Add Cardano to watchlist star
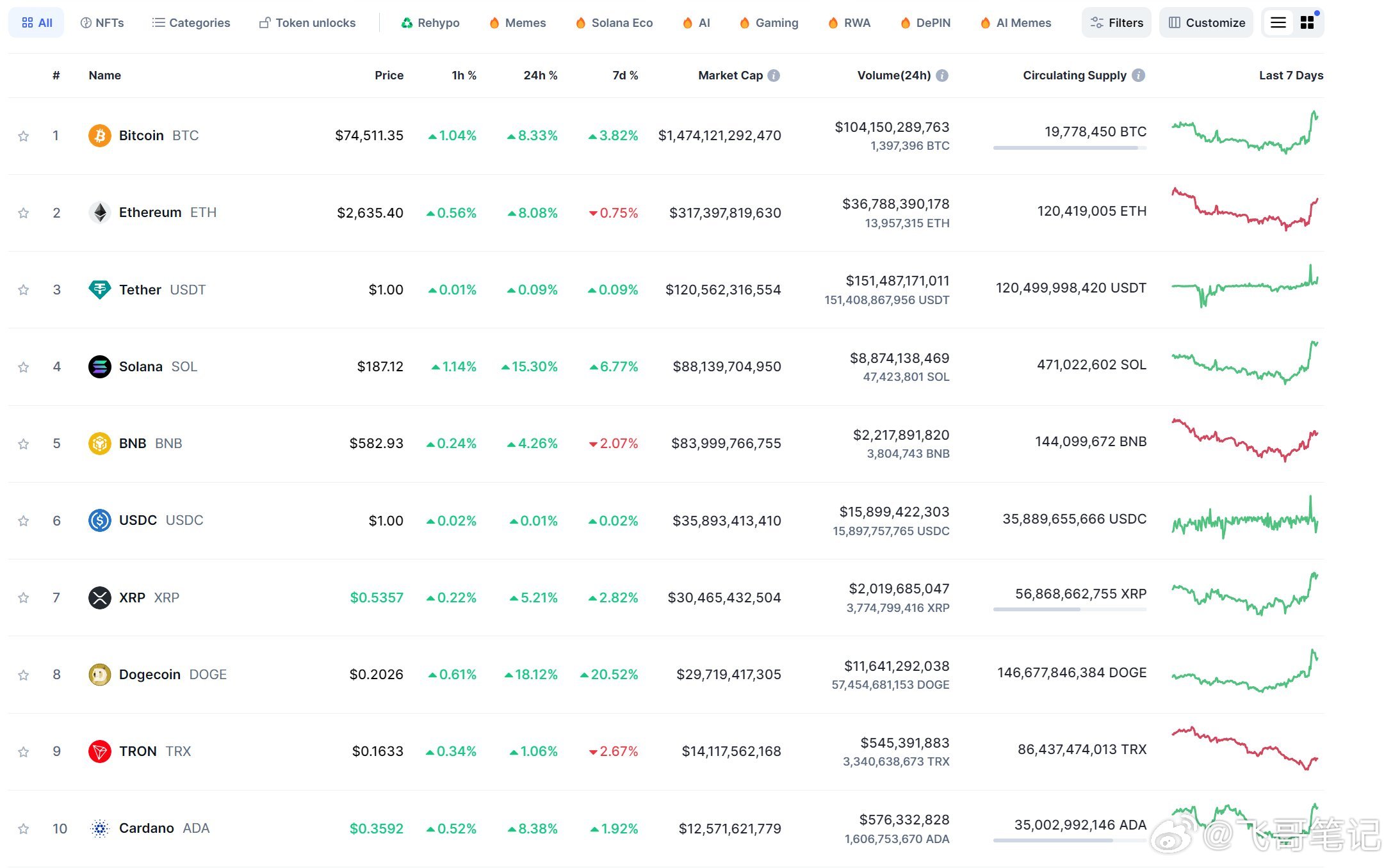 tap(24, 829)
